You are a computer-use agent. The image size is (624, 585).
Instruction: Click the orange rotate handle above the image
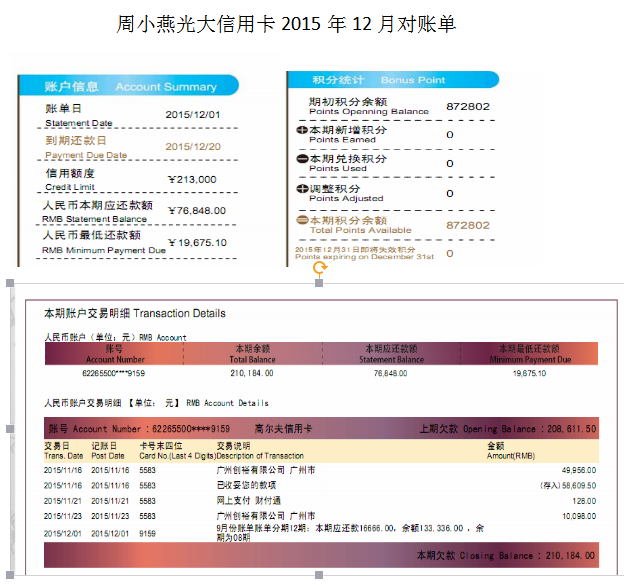pyautogui.click(x=319, y=267)
